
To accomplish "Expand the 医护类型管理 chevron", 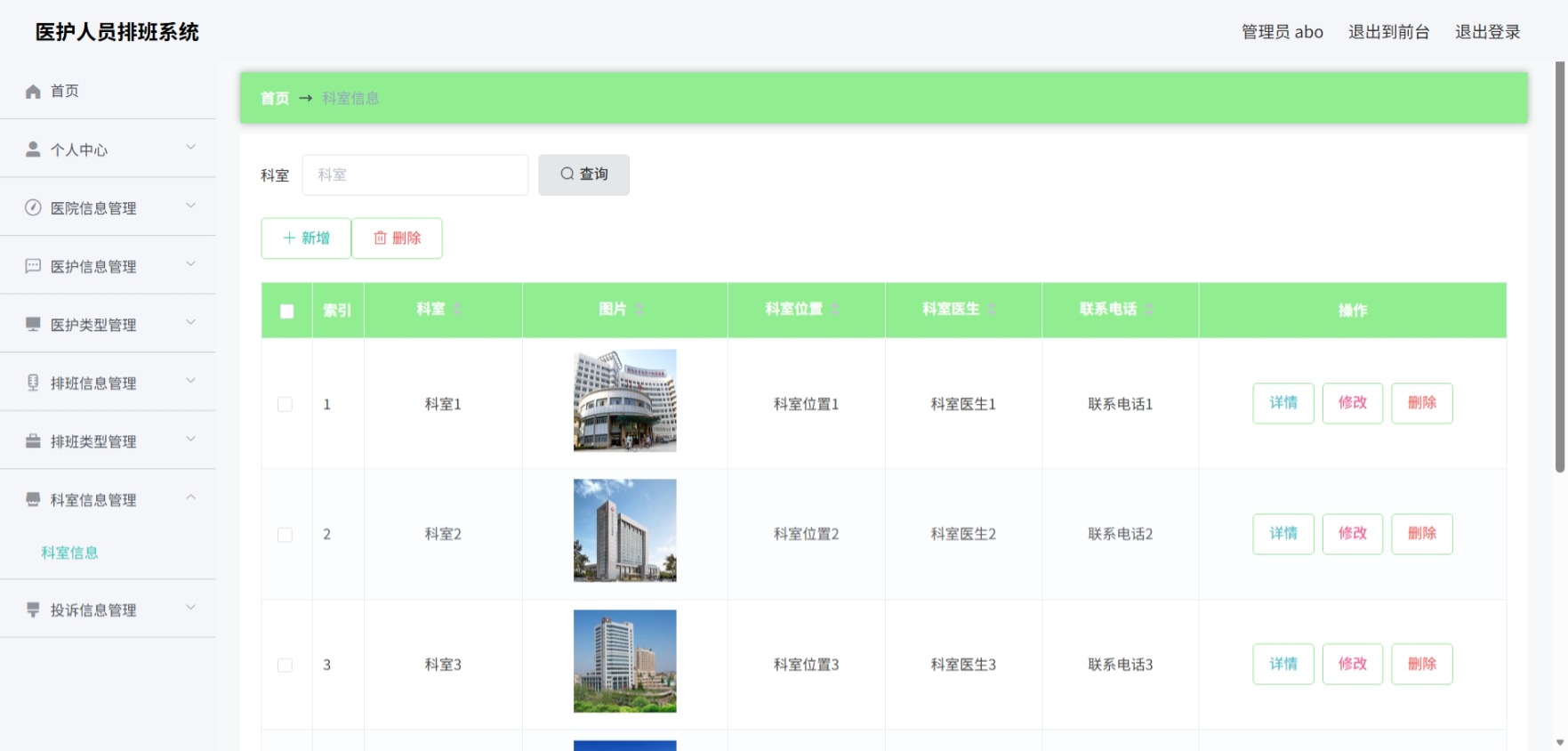I will [x=190, y=322].
